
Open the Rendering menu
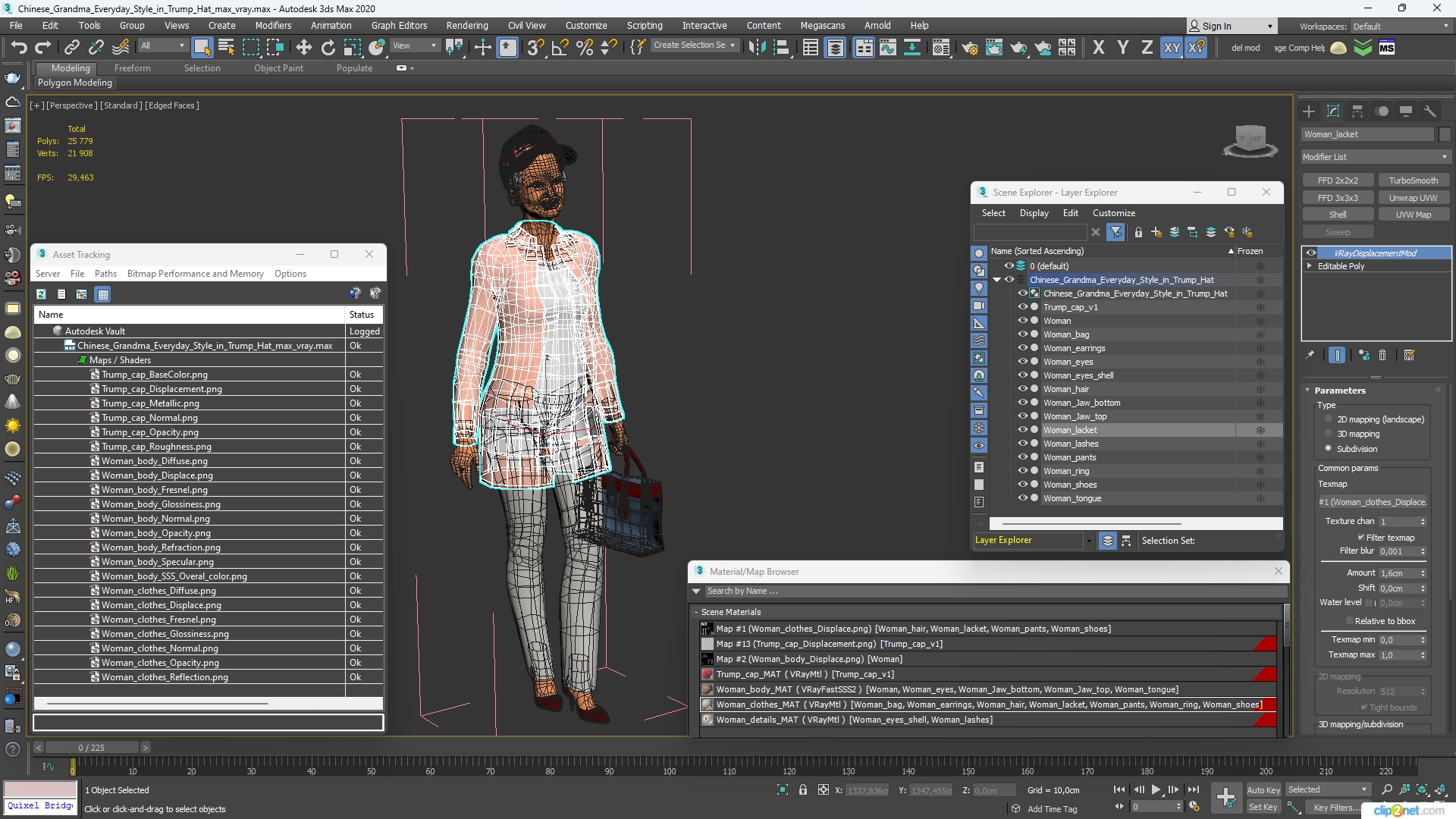466,25
